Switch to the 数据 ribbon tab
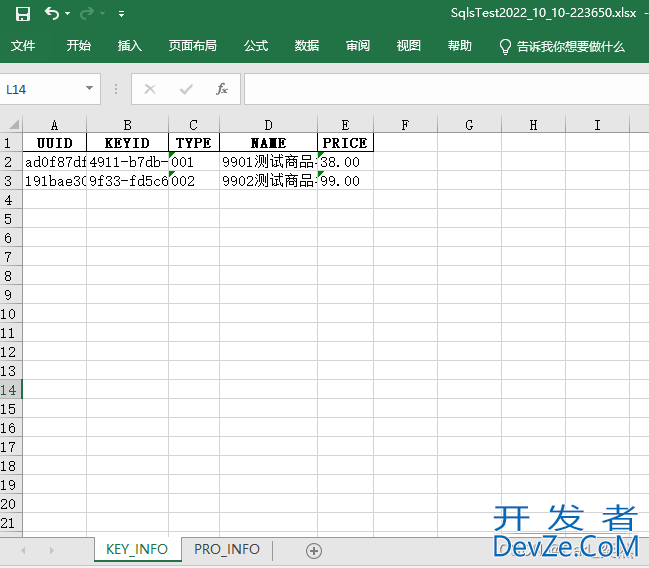The height and width of the screenshot is (568, 649). tap(307, 46)
